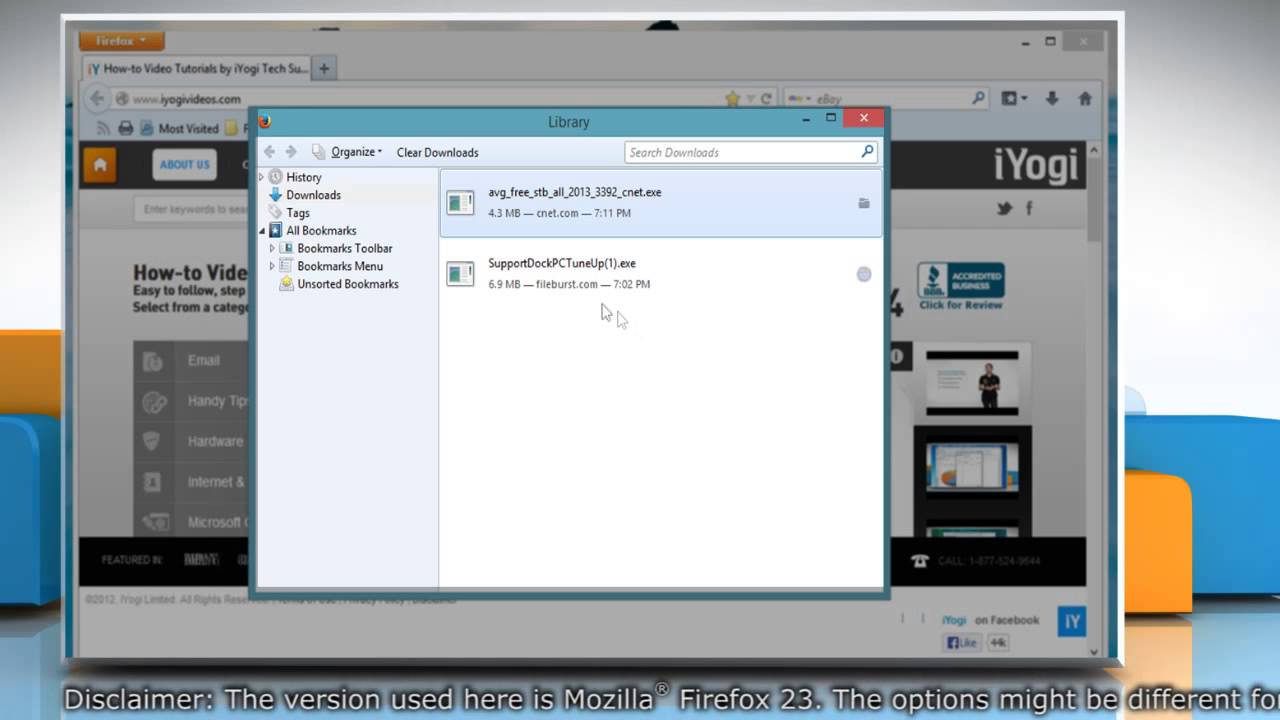
Task: Open the Firefox bookmarks menu button
Action: (1015, 98)
